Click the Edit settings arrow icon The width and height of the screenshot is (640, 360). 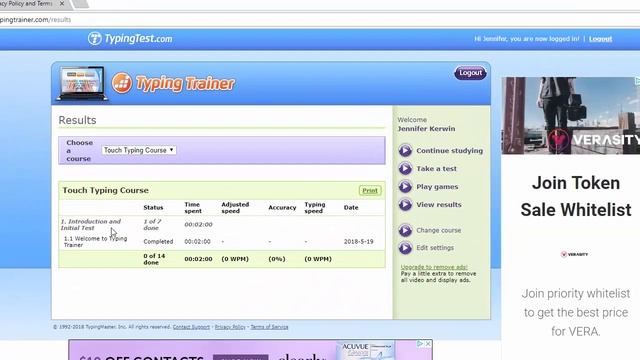pyautogui.click(x=405, y=248)
